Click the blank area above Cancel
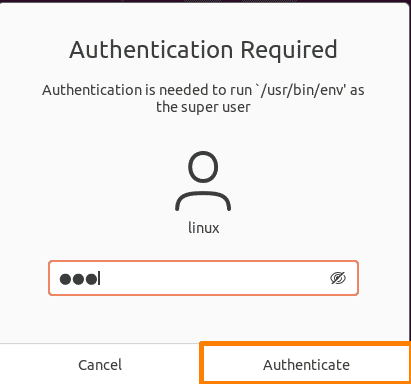Image resolution: width=411 pixels, height=384 pixels. click(100, 320)
